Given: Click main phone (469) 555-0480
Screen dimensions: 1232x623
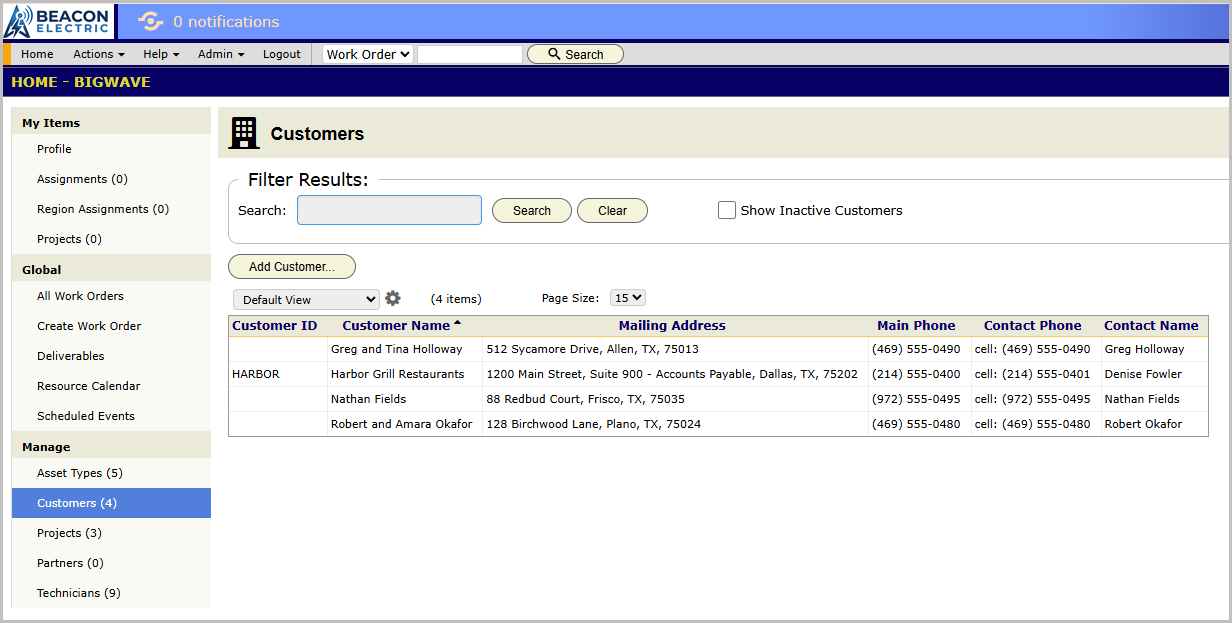Looking at the screenshot, I should click(916, 424).
